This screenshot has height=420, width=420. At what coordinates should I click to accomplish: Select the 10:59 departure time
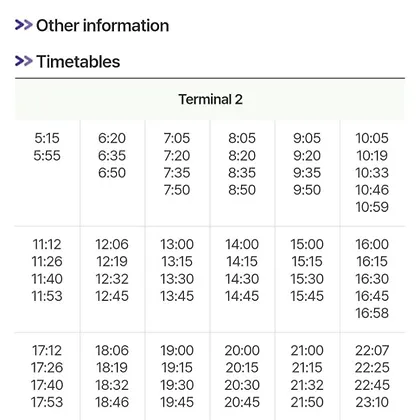tap(372, 207)
